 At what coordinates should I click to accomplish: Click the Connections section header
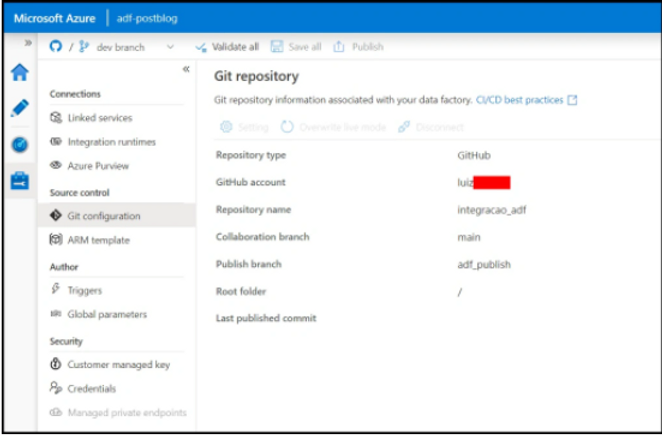pos(75,94)
